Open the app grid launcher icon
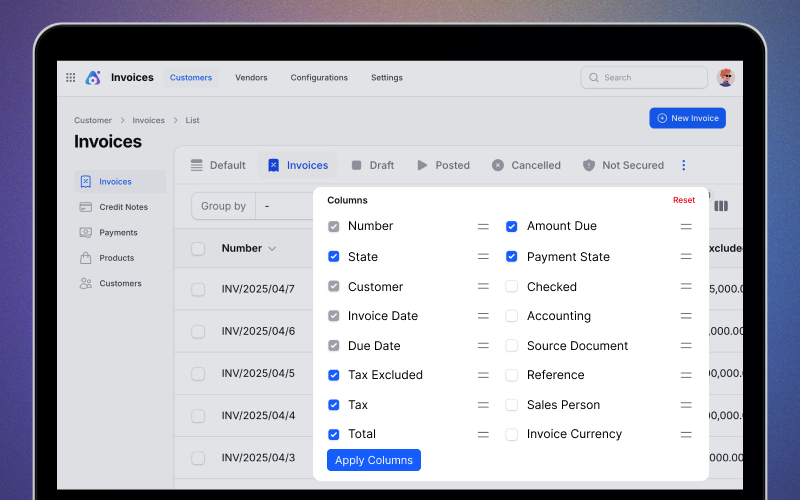The width and height of the screenshot is (800, 500). pyautogui.click(x=70, y=78)
